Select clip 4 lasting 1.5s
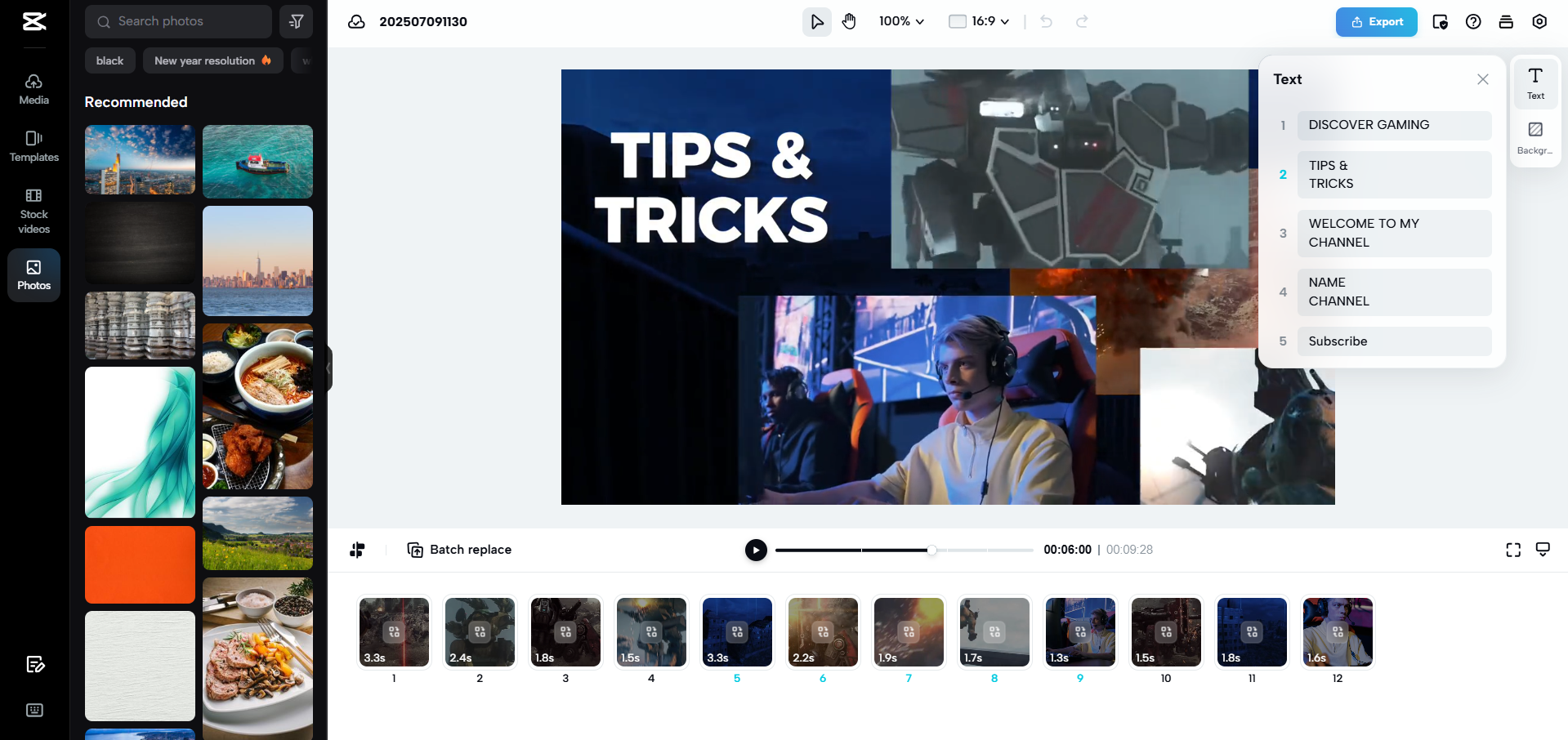The image size is (1568, 740). point(651,632)
